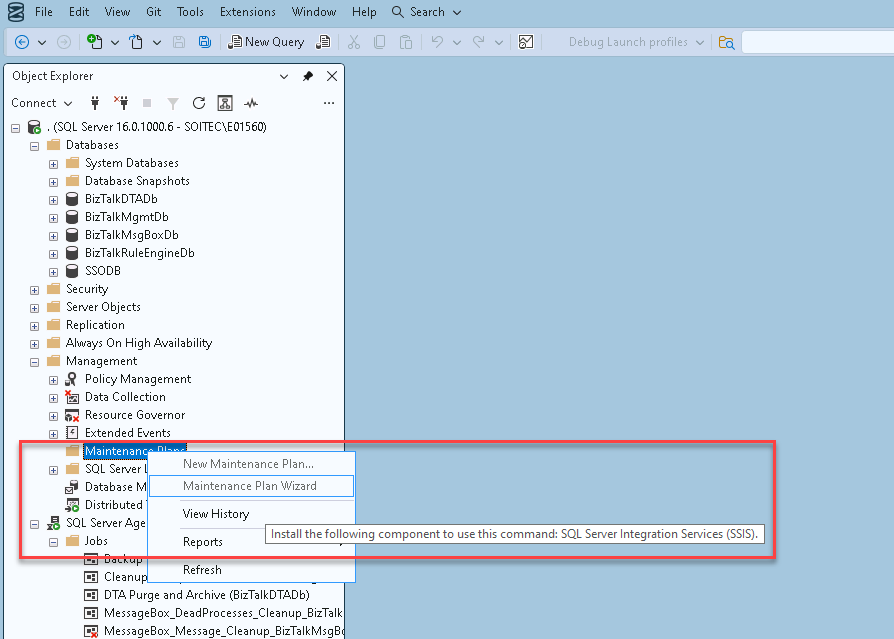Viewport: 894px width, 639px height.
Task: Collapse the Databases node
Action: [35, 146]
